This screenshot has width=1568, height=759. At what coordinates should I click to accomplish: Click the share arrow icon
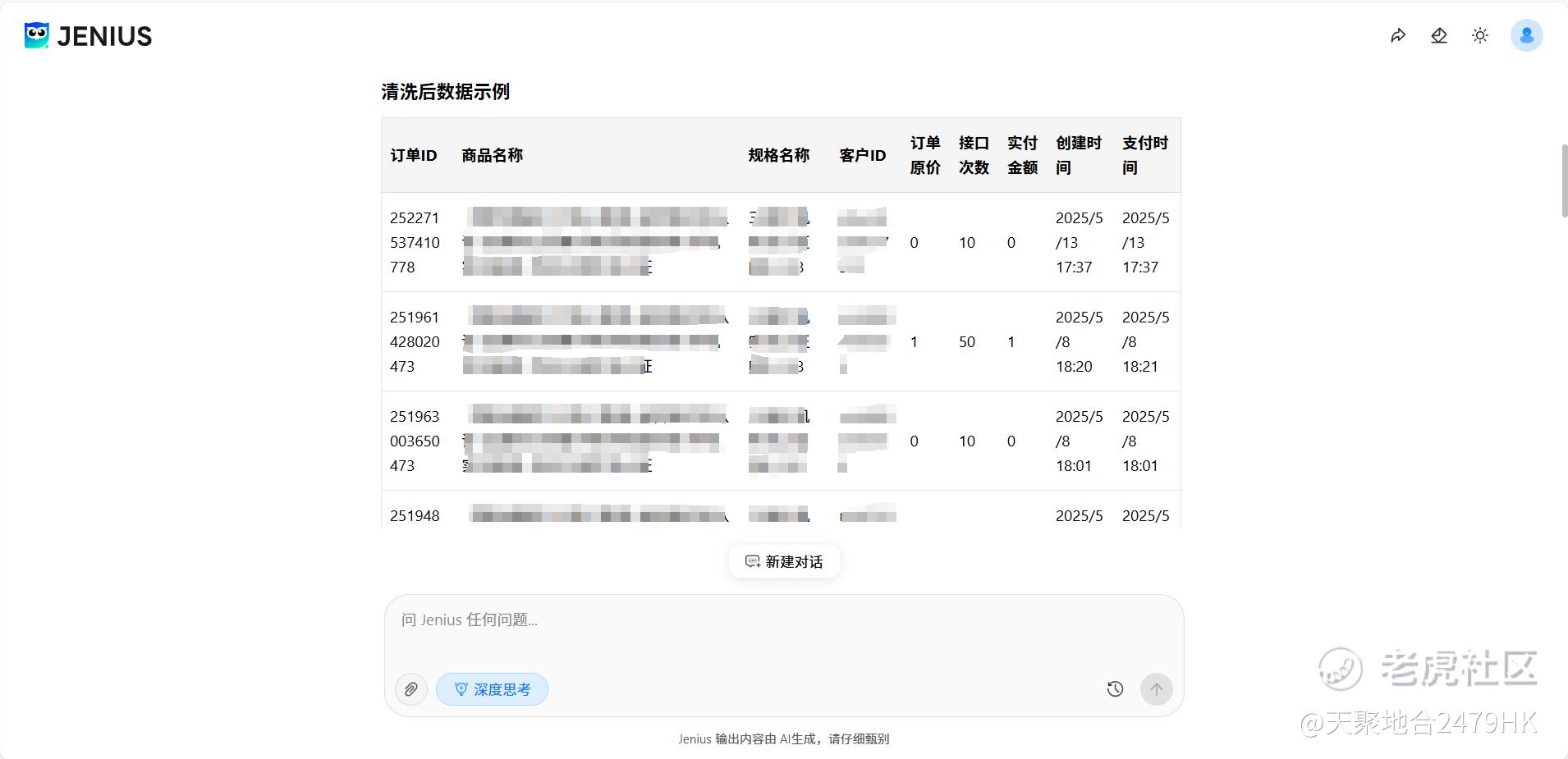(1398, 35)
